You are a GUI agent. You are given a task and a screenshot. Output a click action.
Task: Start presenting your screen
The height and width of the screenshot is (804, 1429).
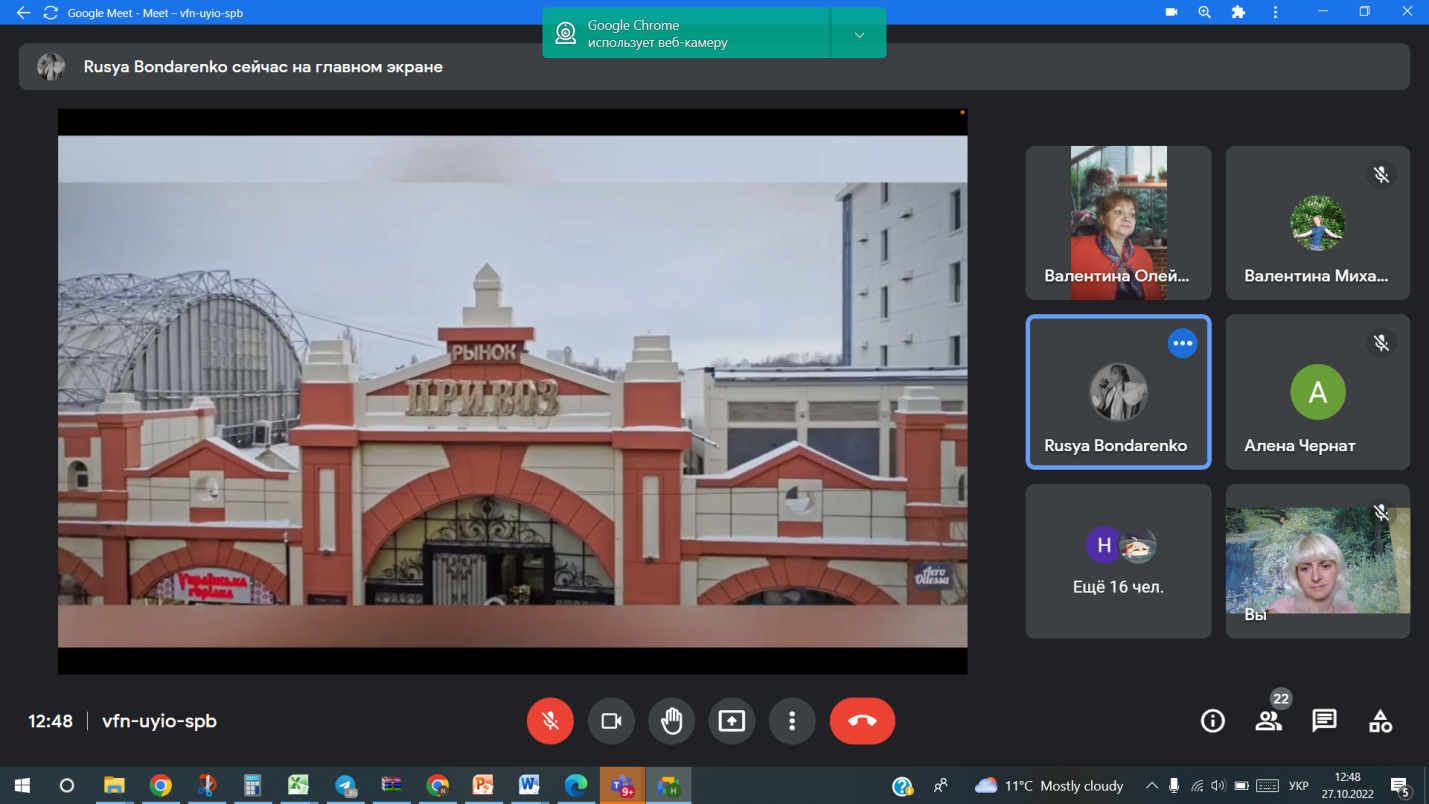[732, 721]
